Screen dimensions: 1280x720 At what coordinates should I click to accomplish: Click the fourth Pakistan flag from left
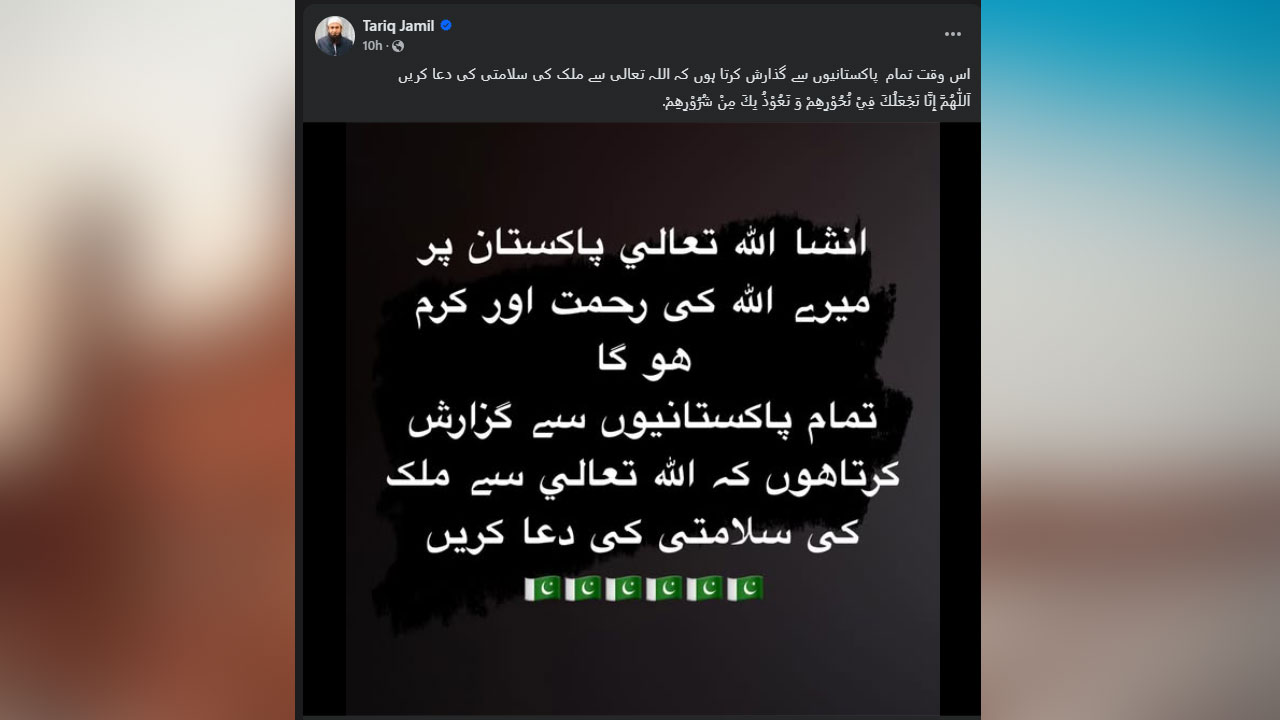pos(664,589)
